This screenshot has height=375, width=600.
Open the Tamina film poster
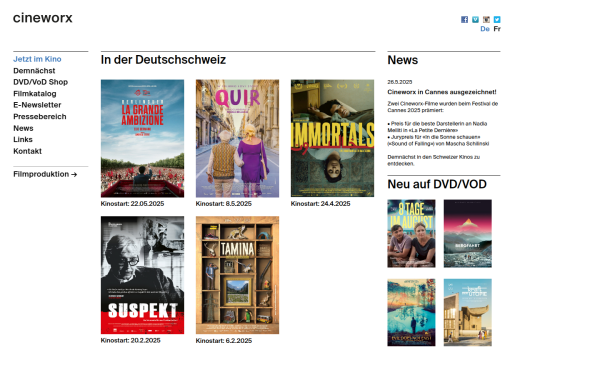[x=237, y=275]
